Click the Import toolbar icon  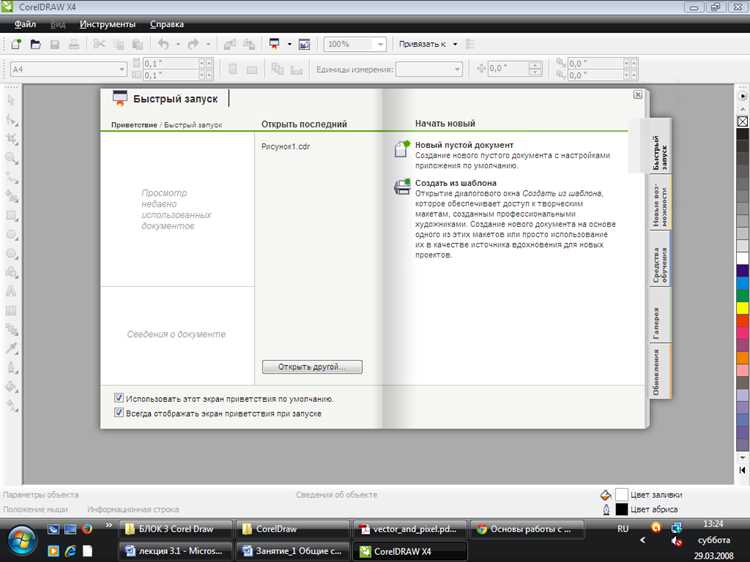(x=230, y=44)
